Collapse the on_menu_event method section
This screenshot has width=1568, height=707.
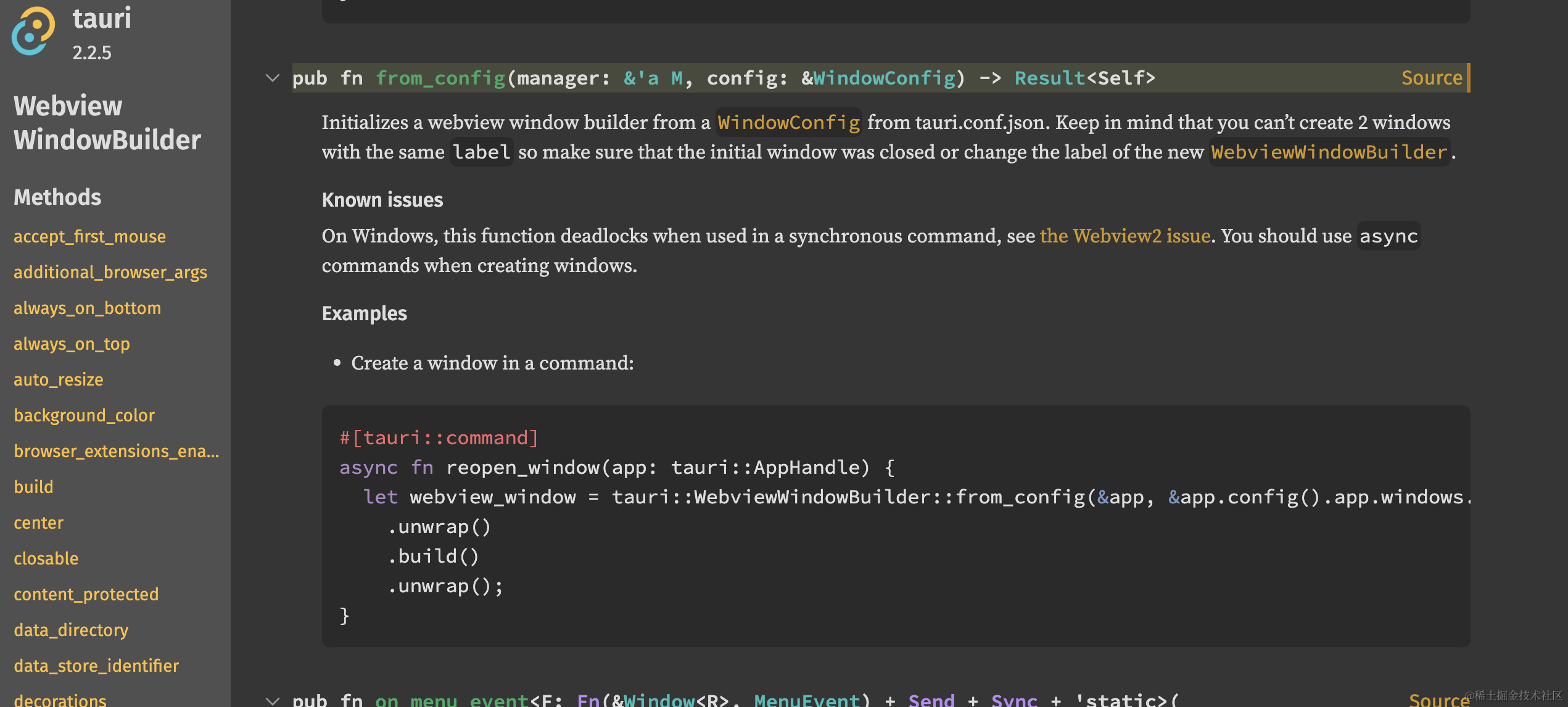pos(273,700)
